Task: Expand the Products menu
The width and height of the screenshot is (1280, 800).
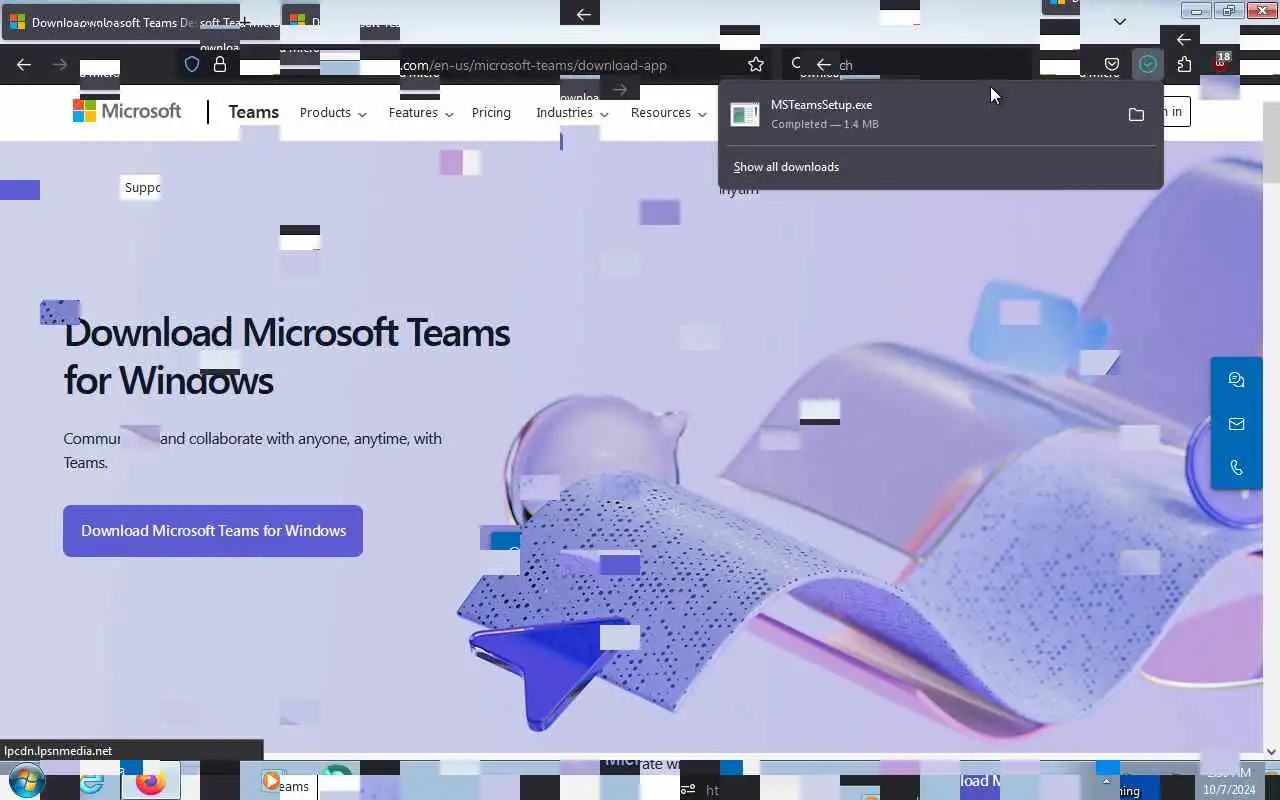Action: point(333,113)
